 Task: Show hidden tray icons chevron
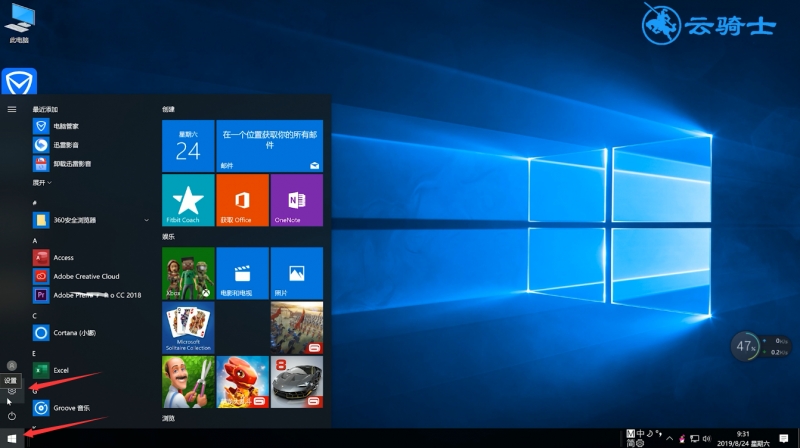pyautogui.click(x=669, y=438)
